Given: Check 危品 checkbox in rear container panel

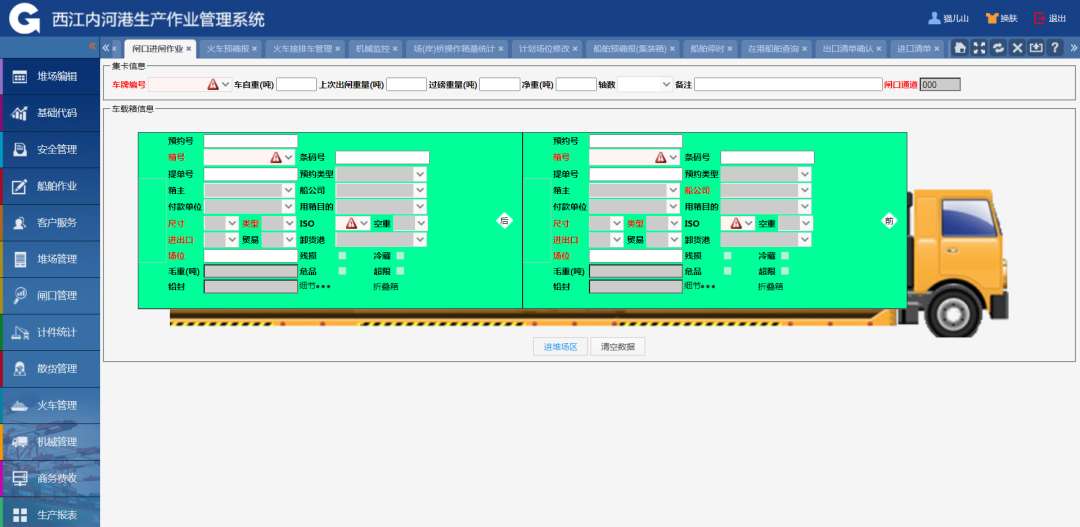Looking at the screenshot, I should [x=343, y=271].
